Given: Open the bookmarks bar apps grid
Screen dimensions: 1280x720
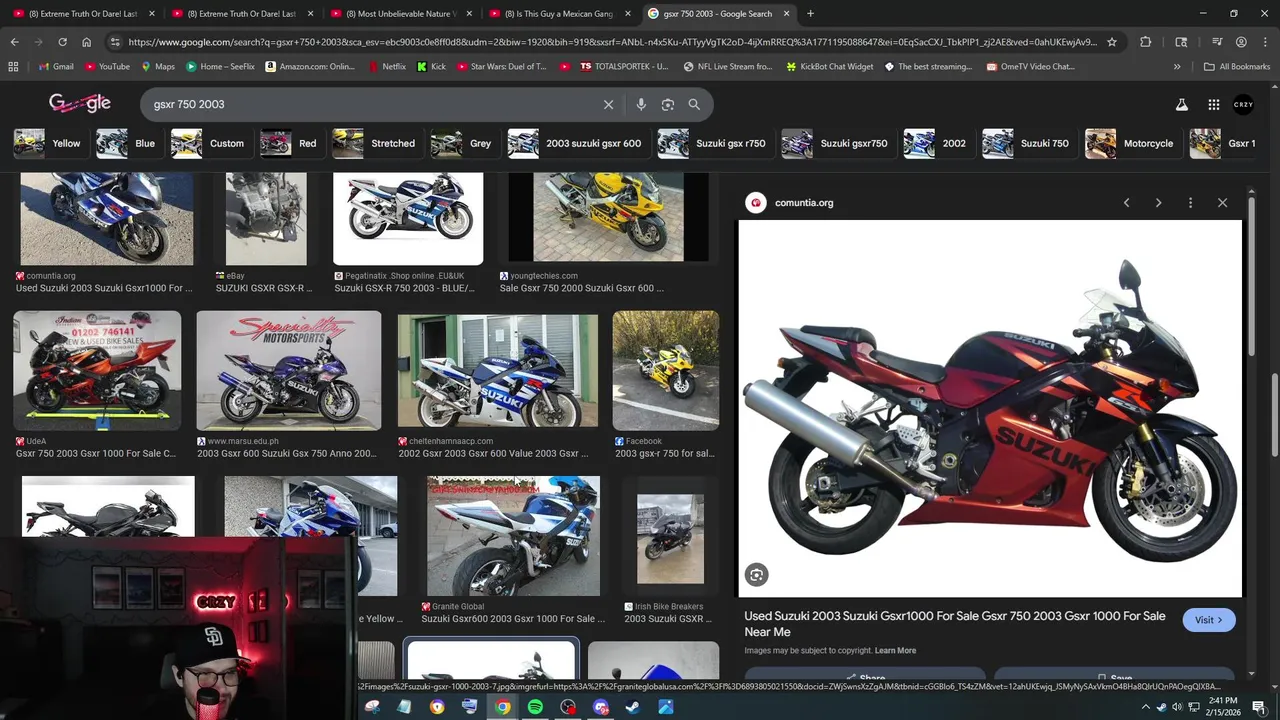Looking at the screenshot, I should [13, 66].
